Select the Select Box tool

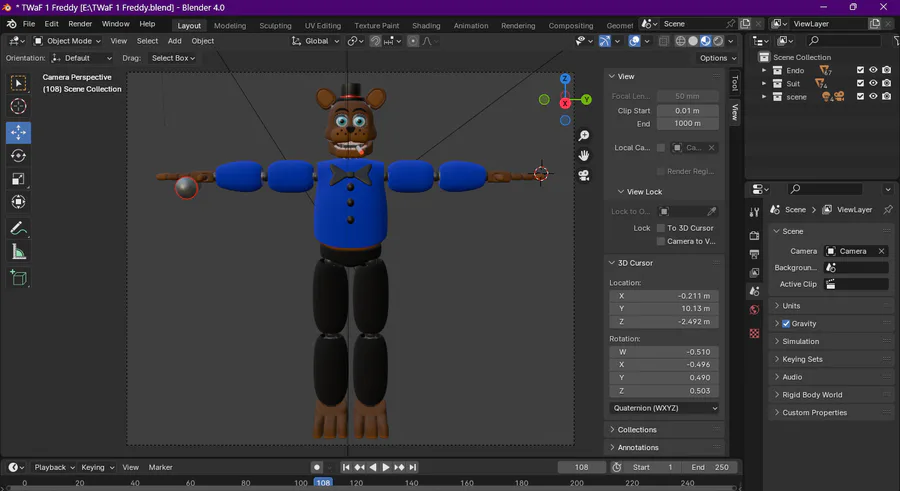[18, 83]
